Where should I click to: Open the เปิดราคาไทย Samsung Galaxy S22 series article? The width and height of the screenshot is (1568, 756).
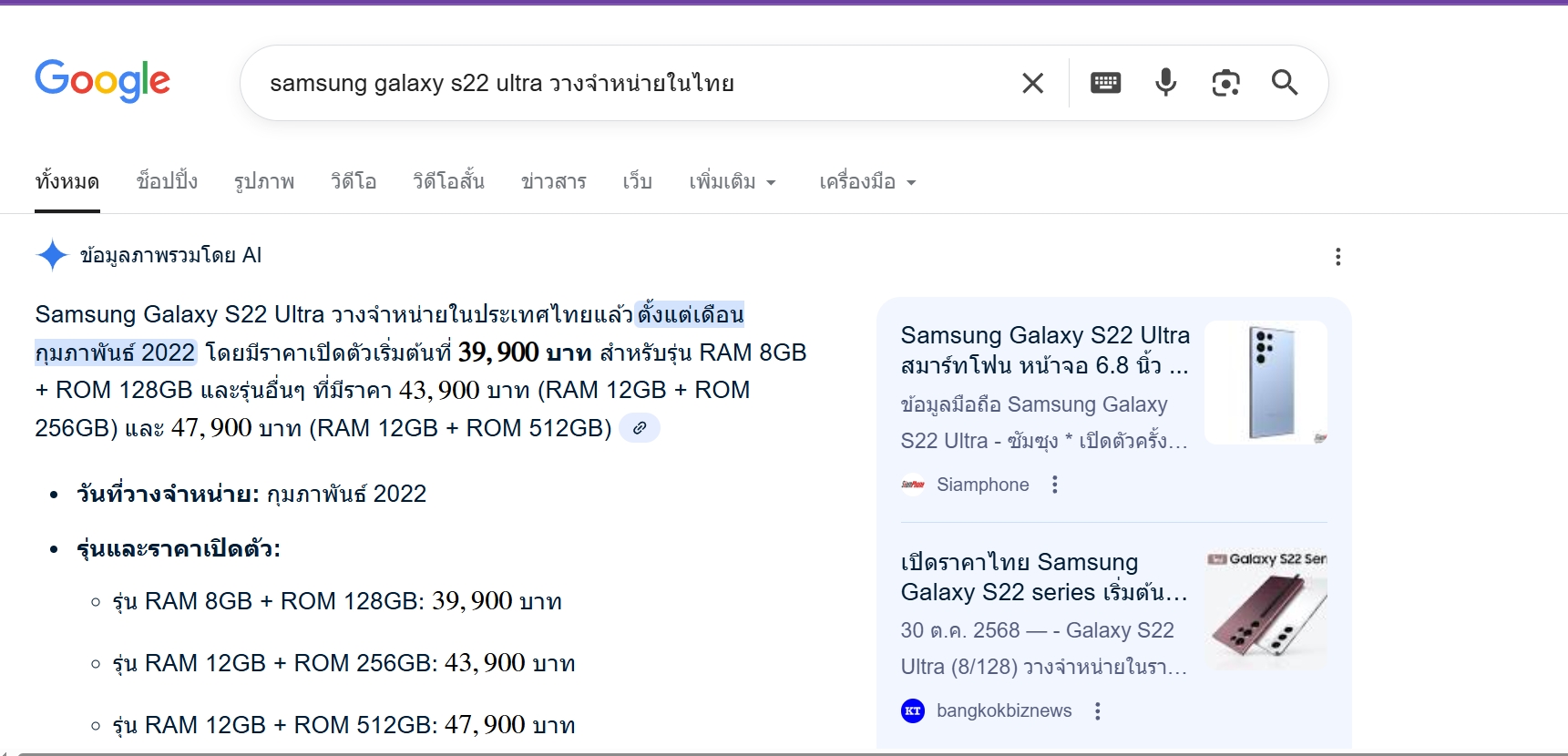tap(1044, 577)
